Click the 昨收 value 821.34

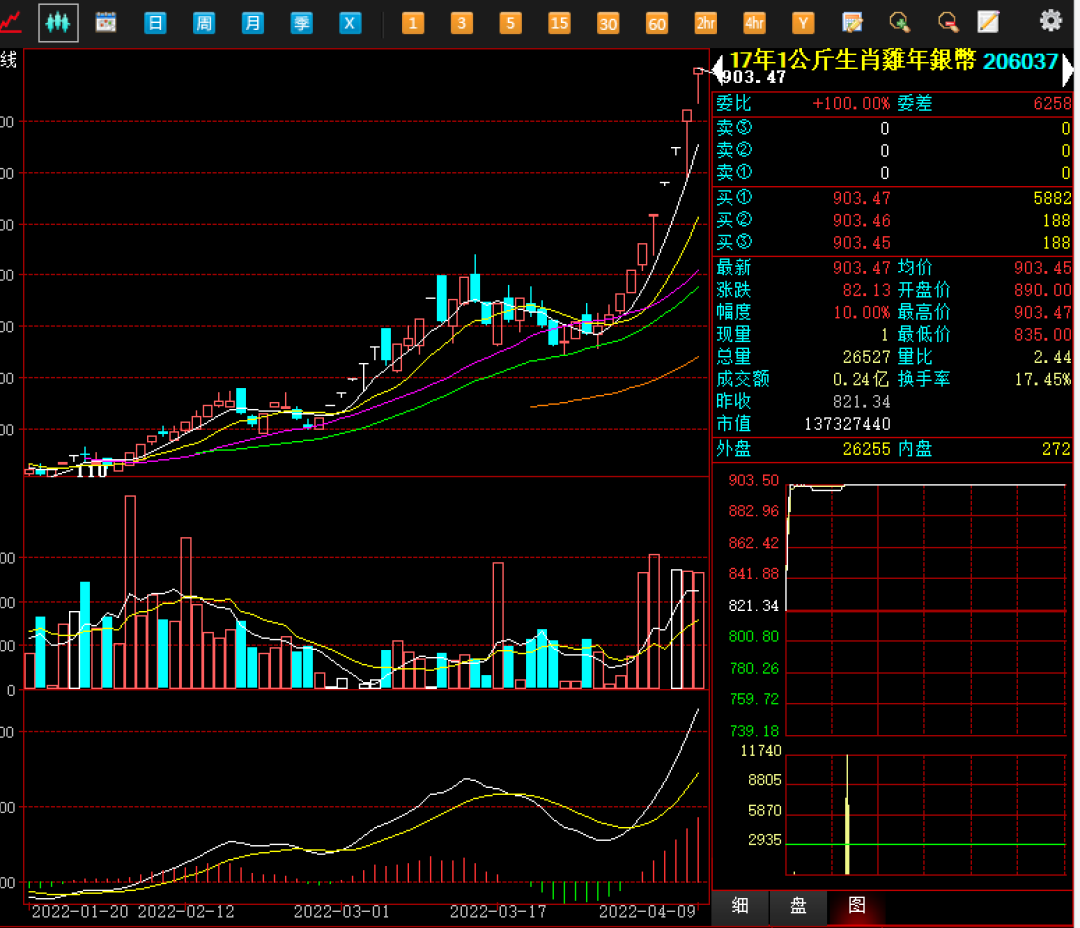(x=862, y=401)
